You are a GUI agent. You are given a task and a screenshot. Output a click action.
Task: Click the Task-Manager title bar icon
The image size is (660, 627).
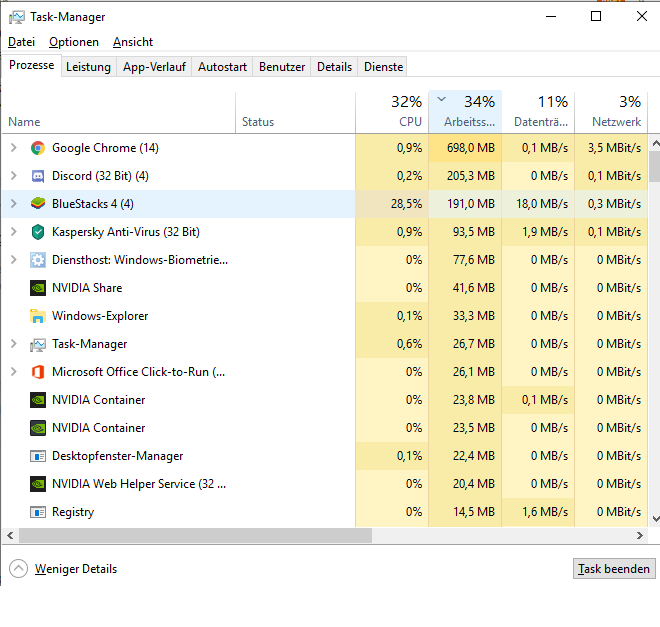17,17
